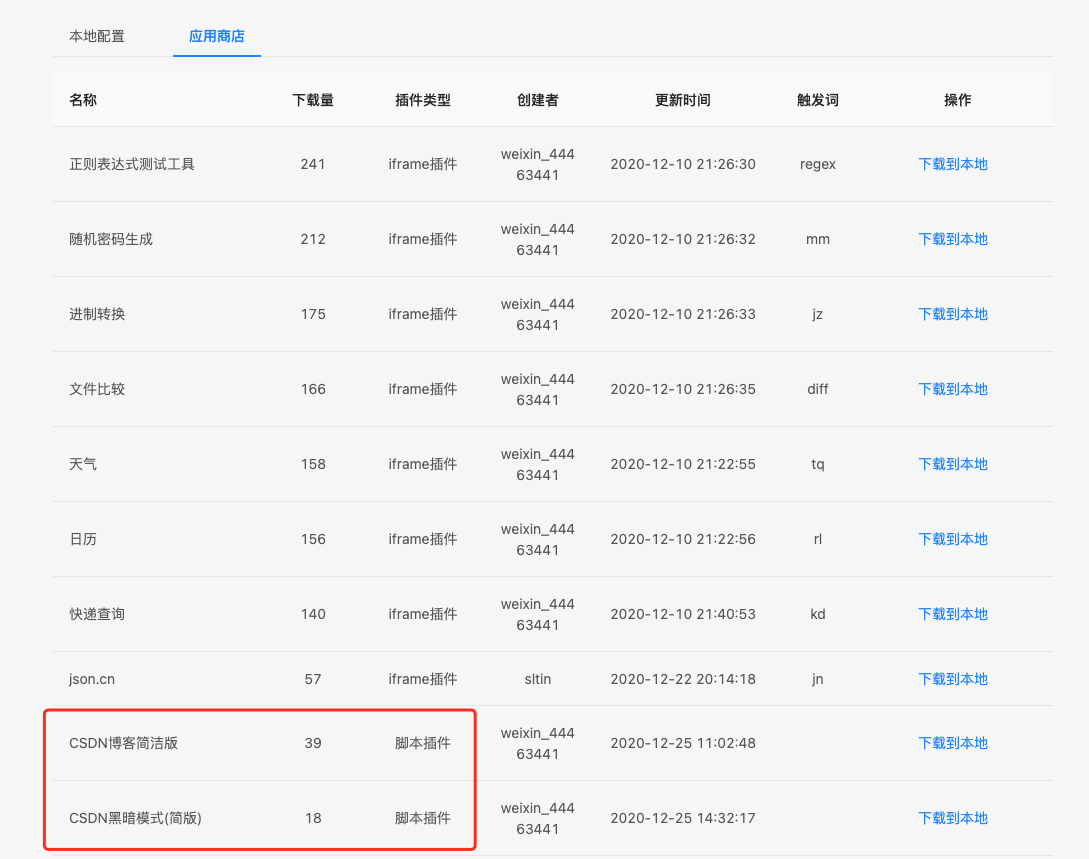The width and height of the screenshot is (1089, 859).
Task: Select the 天气 name cell
Action: (x=83, y=464)
